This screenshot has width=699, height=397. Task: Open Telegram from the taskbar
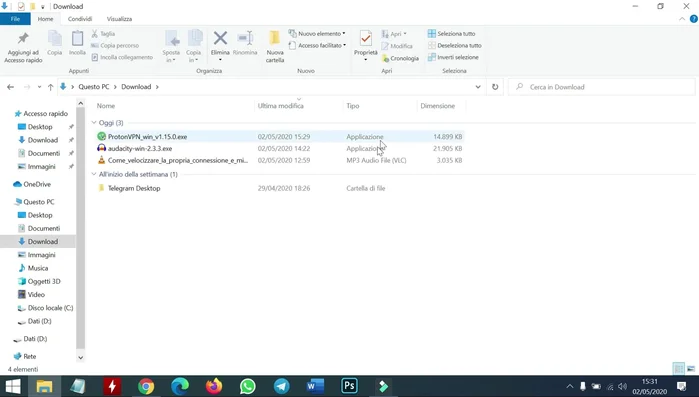(x=281, y=386)
